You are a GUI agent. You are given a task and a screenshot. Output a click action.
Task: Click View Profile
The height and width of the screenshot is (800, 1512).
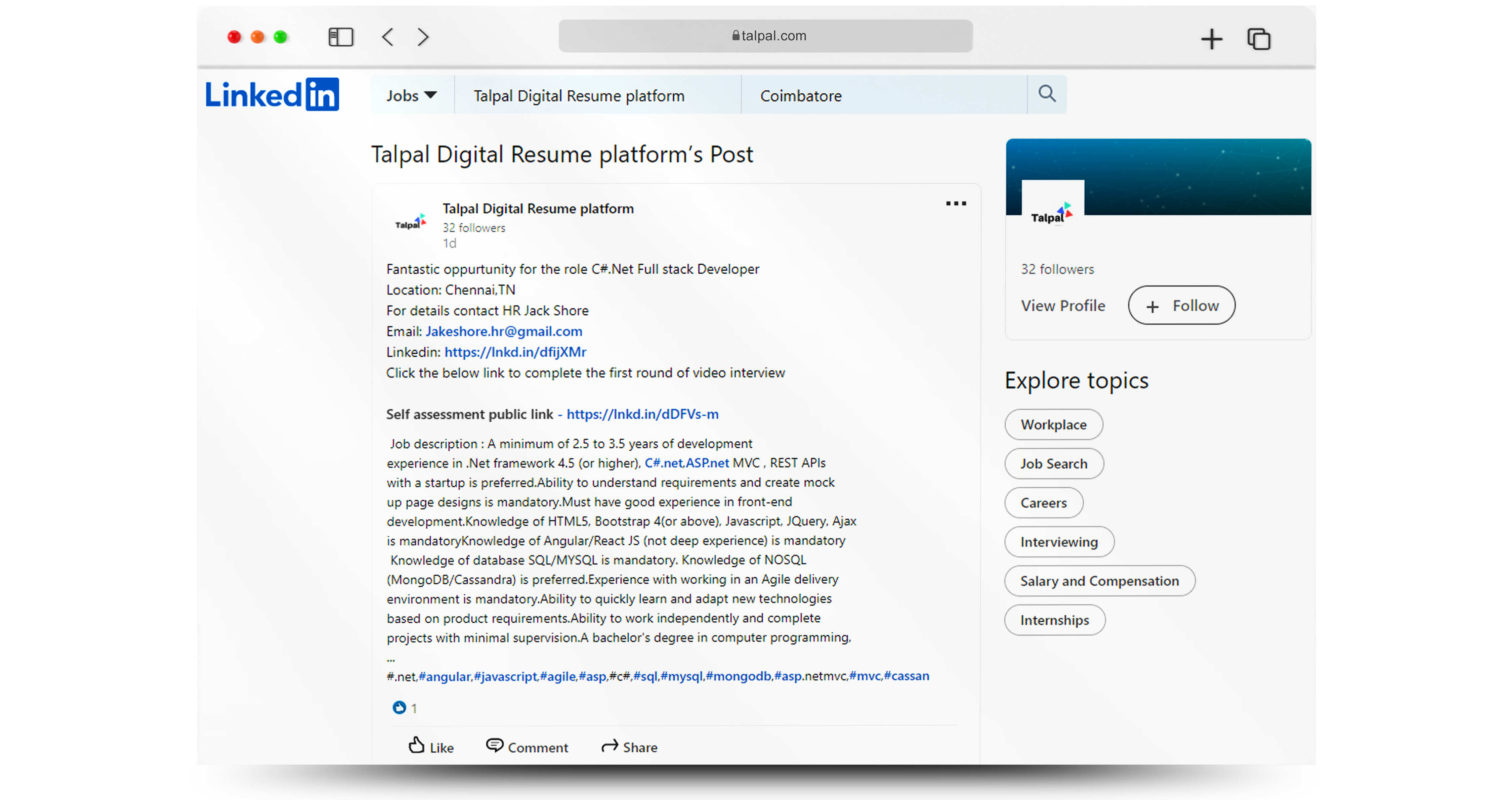1063,306
